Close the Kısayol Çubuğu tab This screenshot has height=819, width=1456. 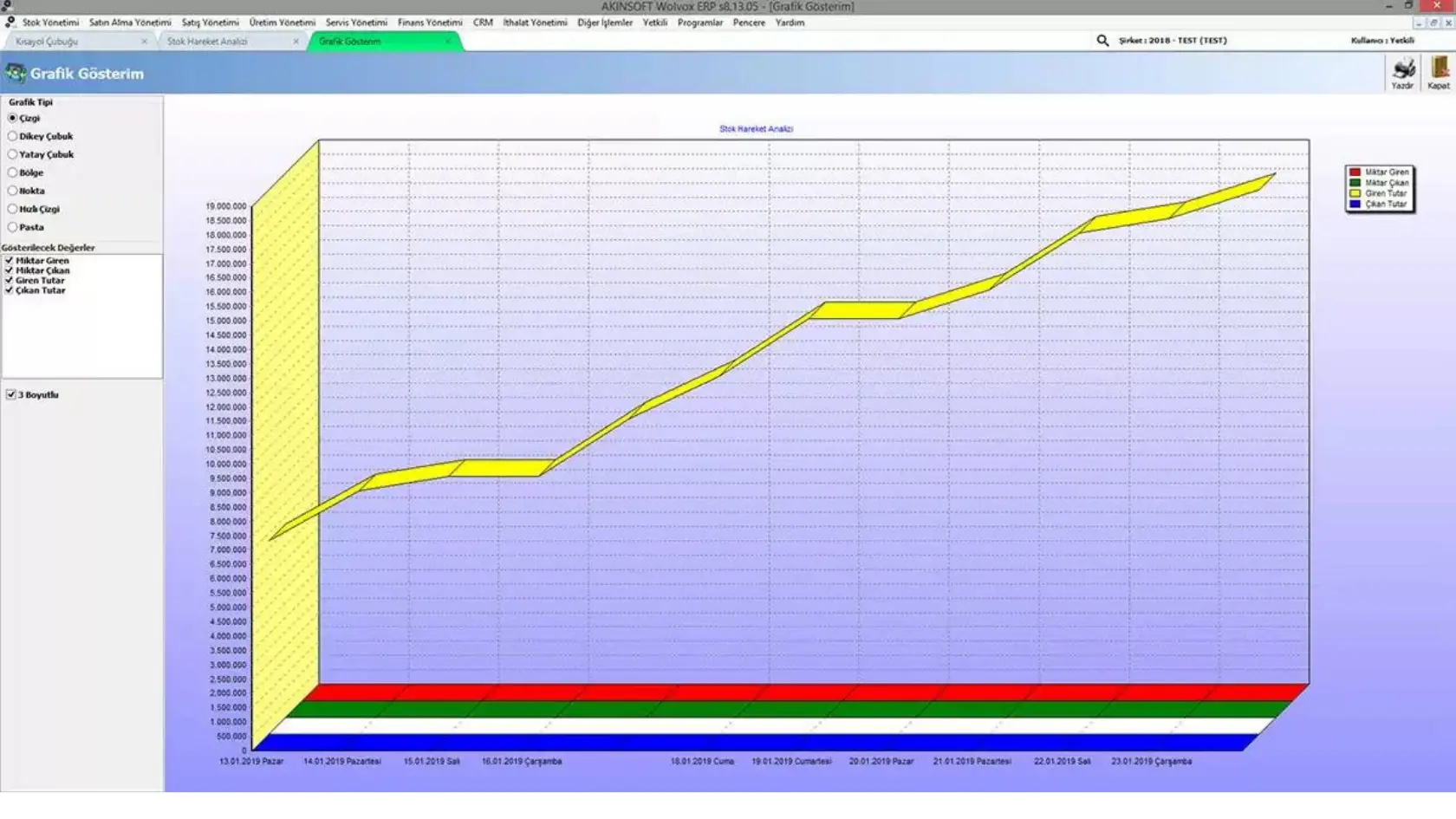(144, 41)
